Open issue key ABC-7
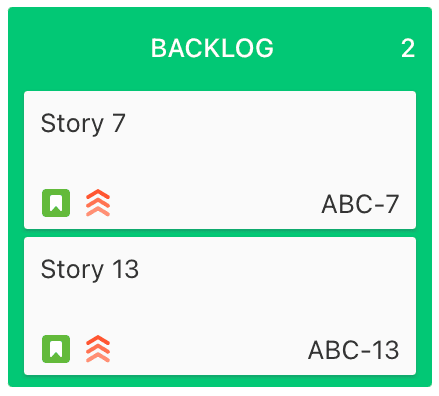This screenshot has width=439, height=396. [360, 204]
